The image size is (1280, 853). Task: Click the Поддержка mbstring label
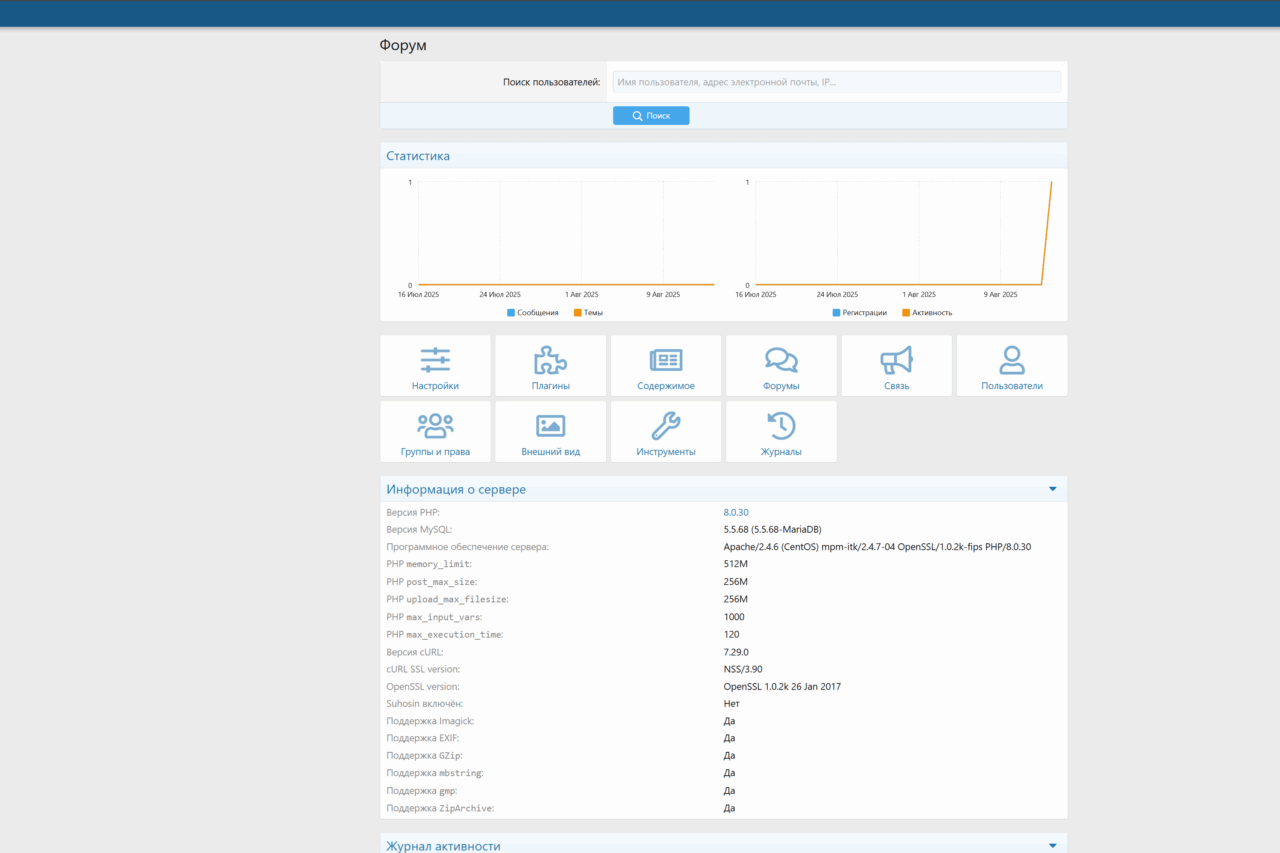436,773
